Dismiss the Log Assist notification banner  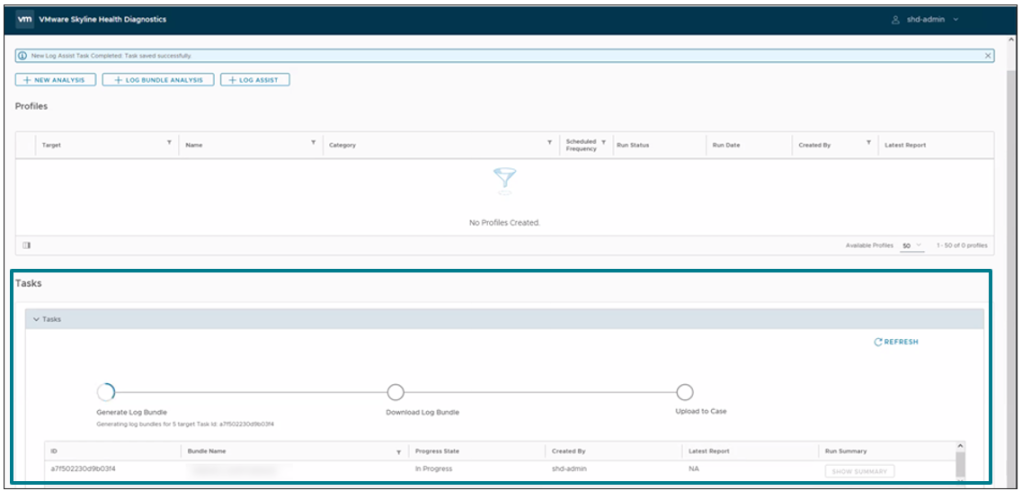click(x=987, y=56)
